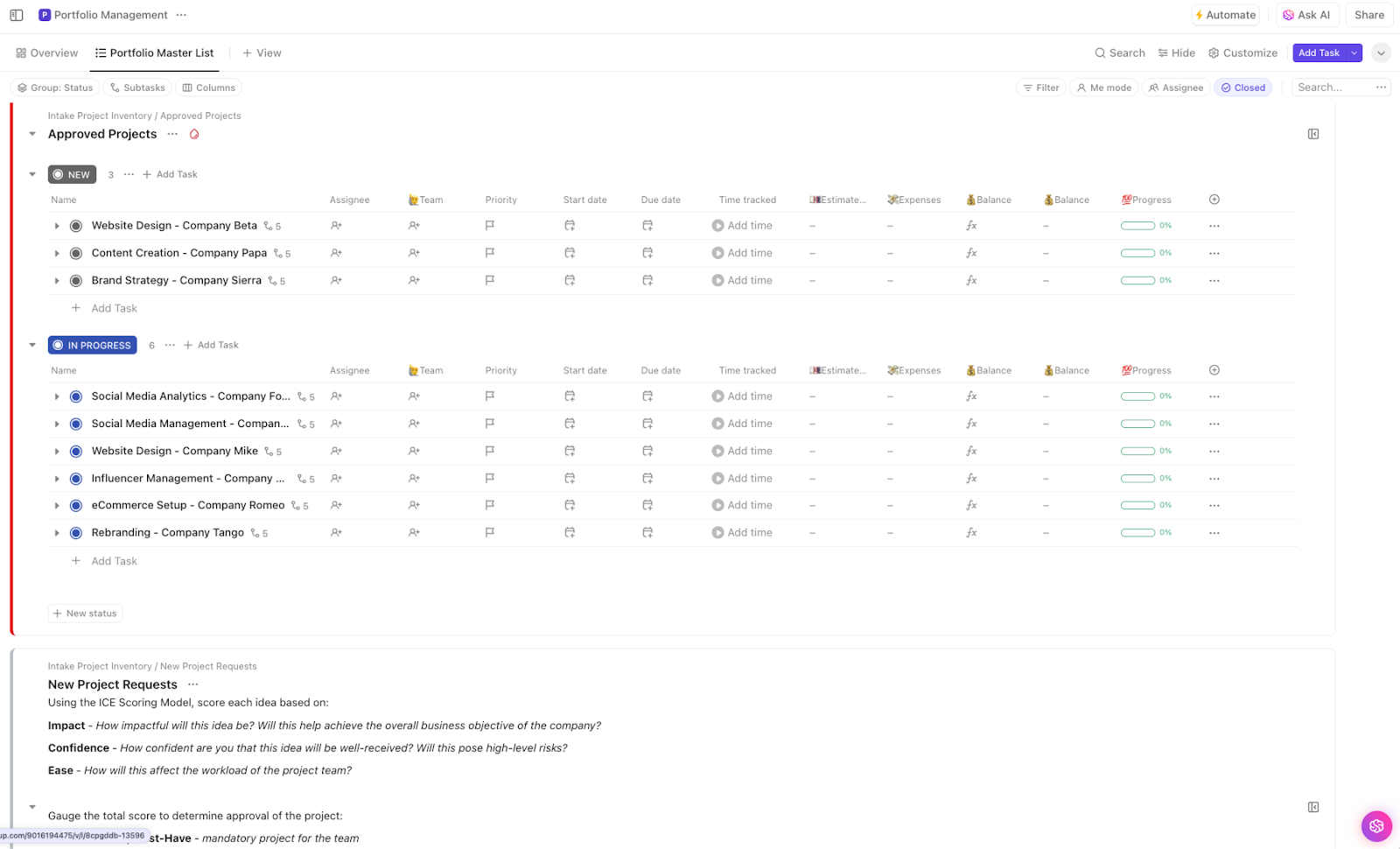Add a new column in the NEW group
The height and width of the screenshot is (849, 1400).
(x=1214, y=200)
